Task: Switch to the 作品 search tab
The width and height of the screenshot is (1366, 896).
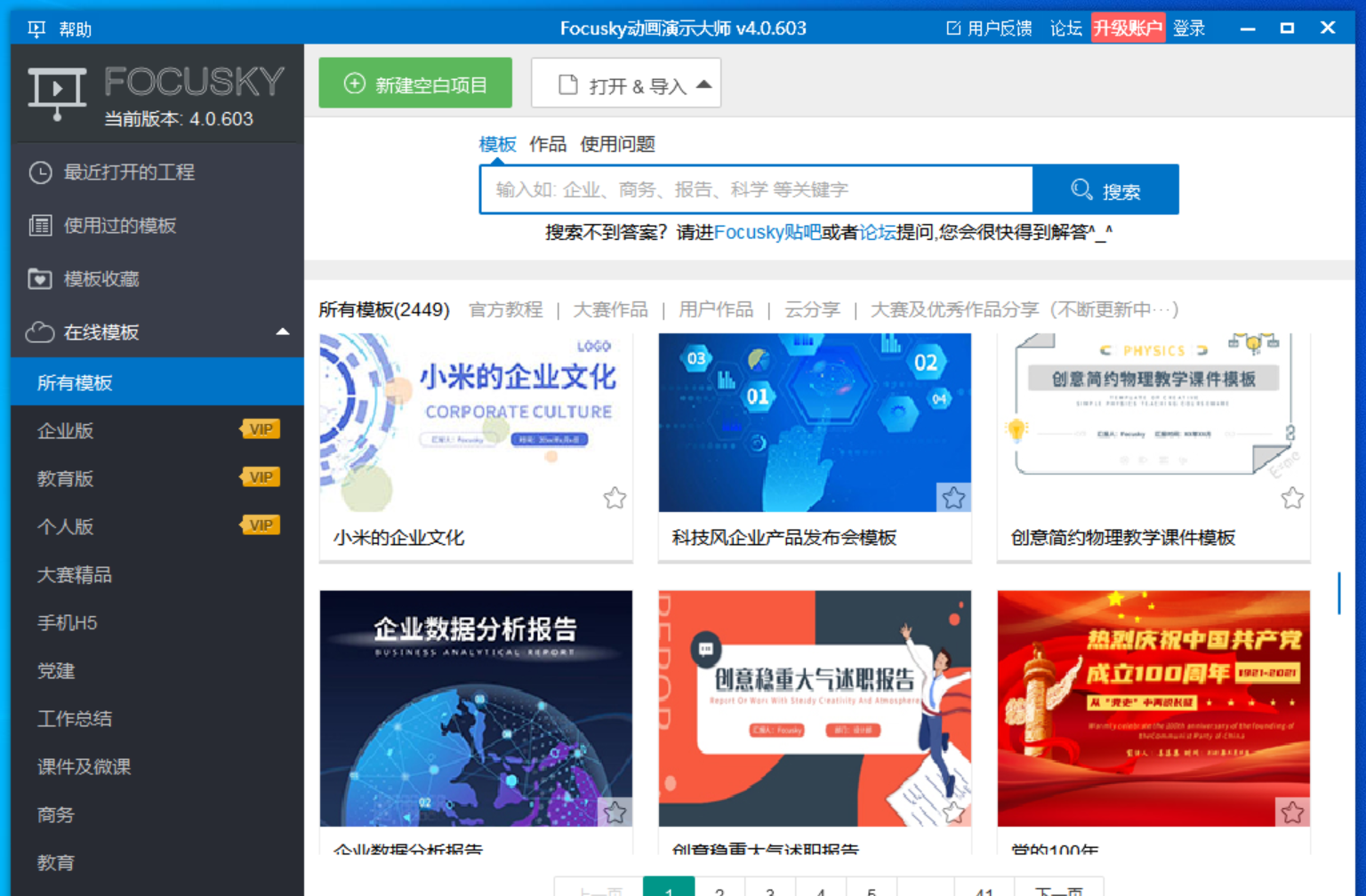Action: pos(548,144)
